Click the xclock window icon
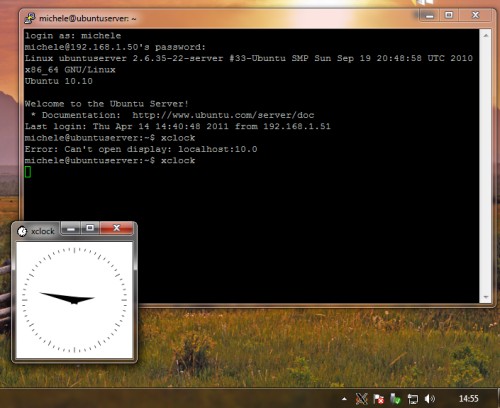500x408 pixels. coord(22,231)
